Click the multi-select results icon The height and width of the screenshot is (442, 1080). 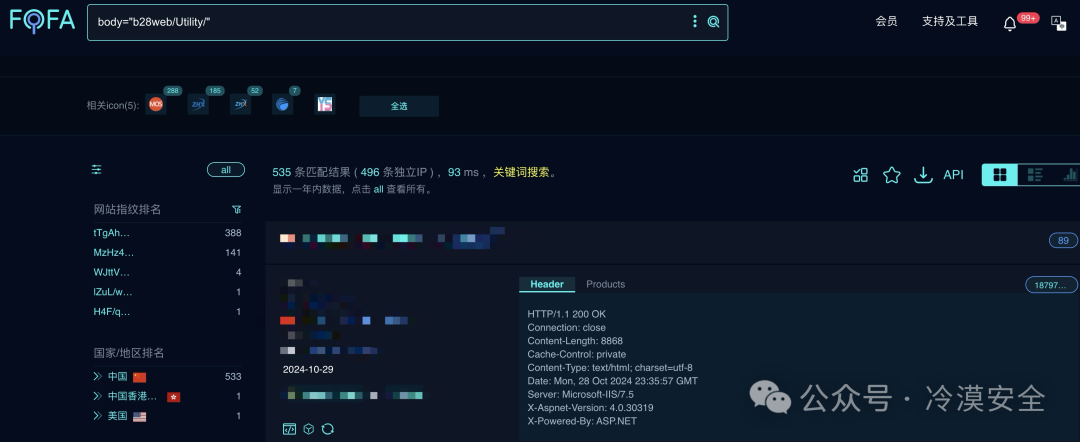[x=860, y=175]
